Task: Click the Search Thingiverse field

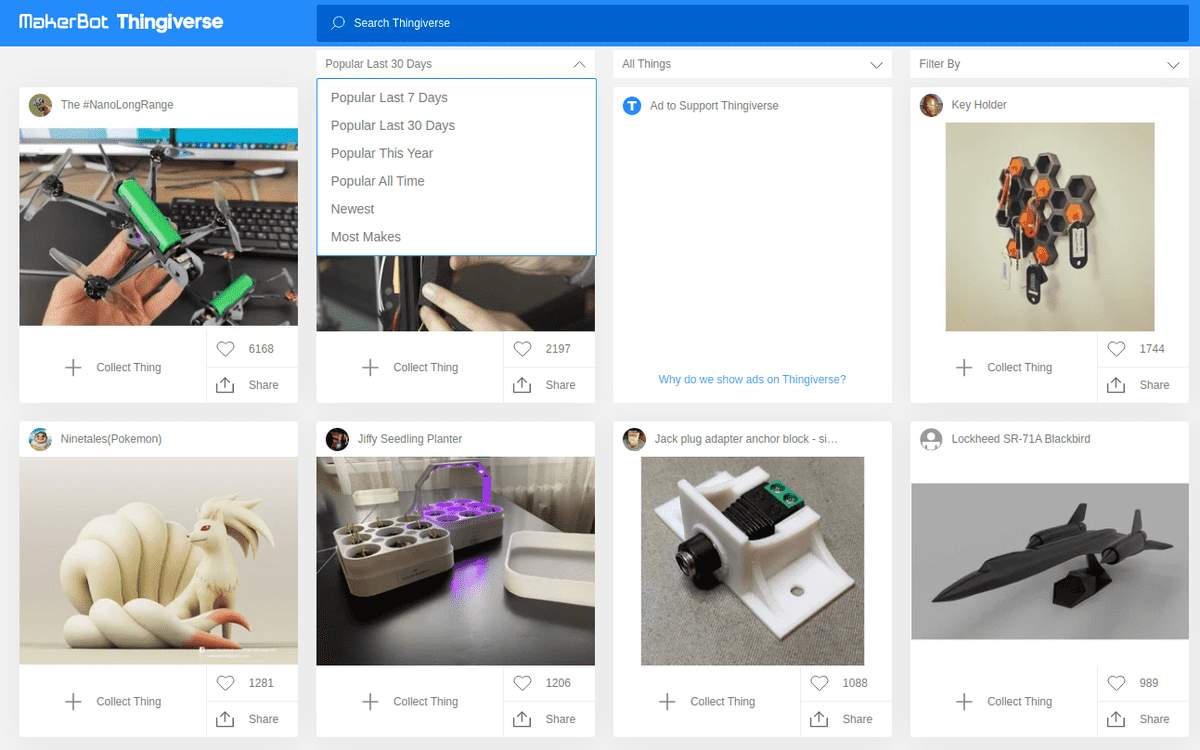Action: [x=755, y=23]
